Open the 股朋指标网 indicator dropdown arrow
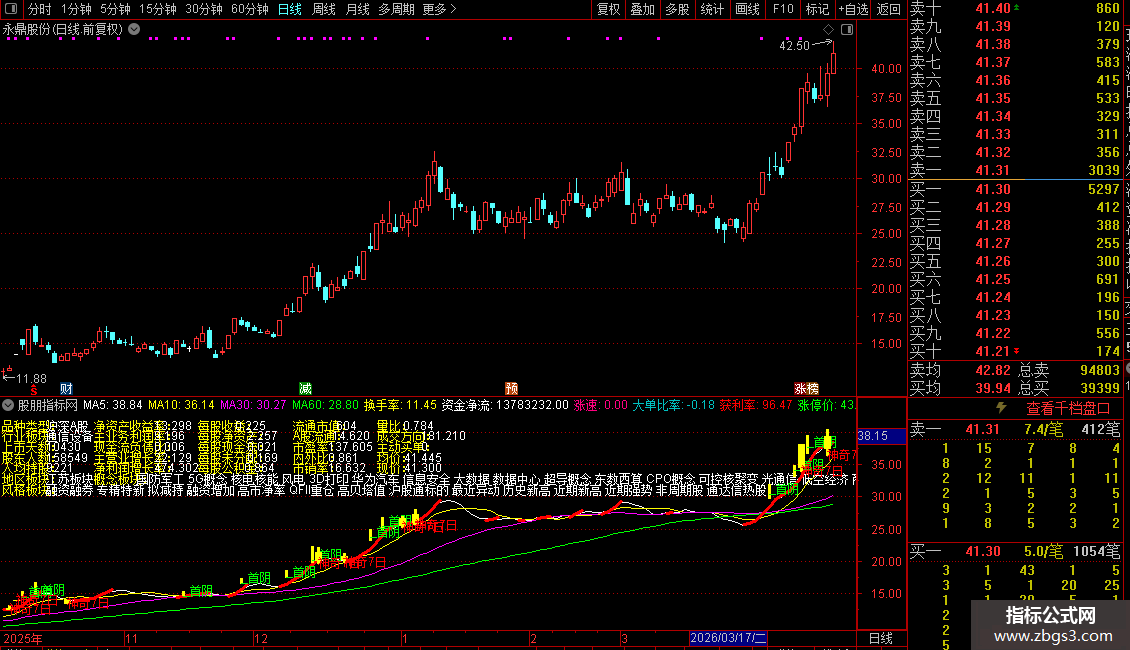The image size is (1130, 650). point(9,405)
